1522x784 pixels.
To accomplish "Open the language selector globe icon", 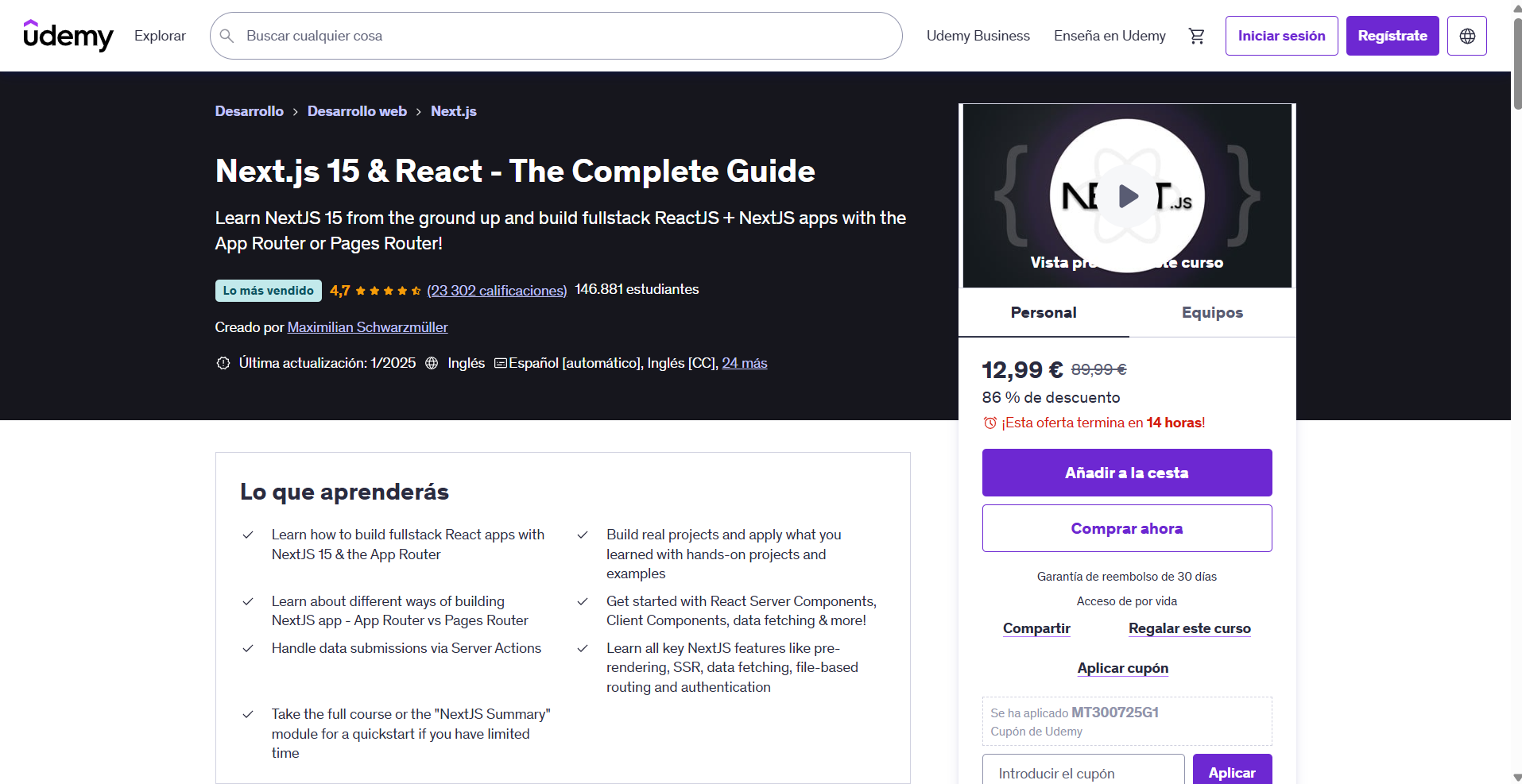I will pos(1466,35).
